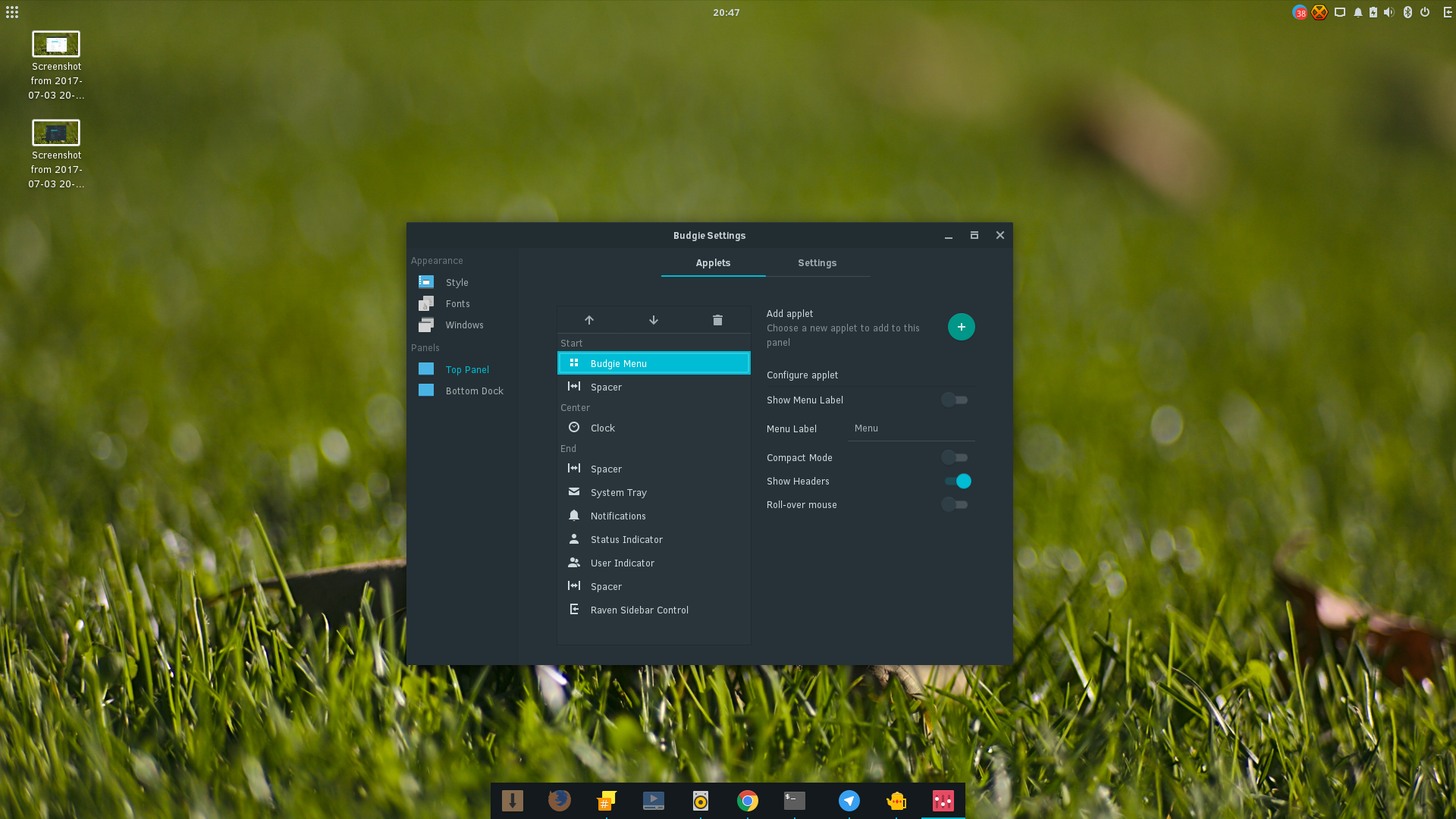Click the orange hexagon tray icon

pyautogui.click(x=1319, y=12)
